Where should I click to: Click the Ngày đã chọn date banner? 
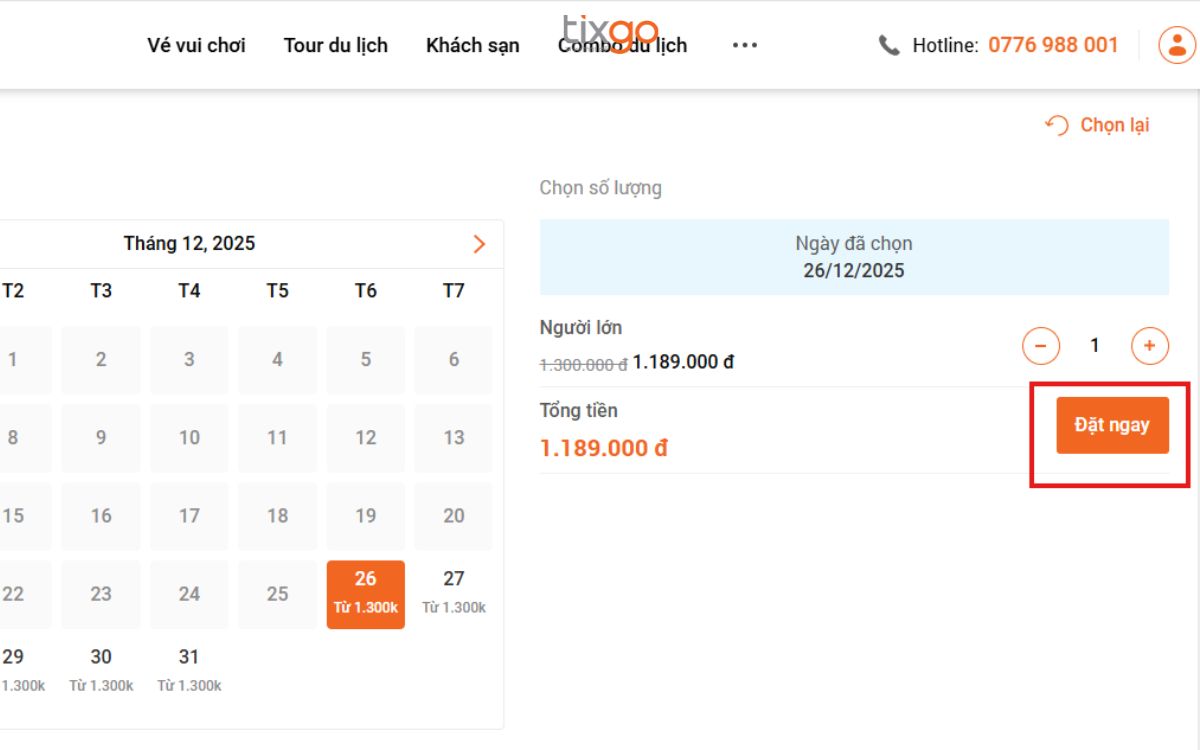[853, 257]
